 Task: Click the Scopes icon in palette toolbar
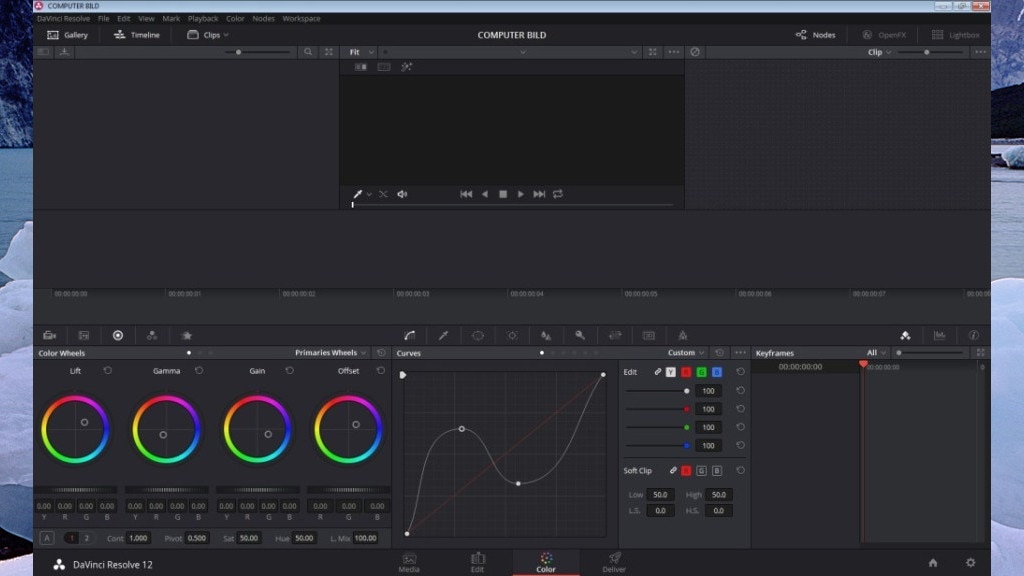(939, 336)
